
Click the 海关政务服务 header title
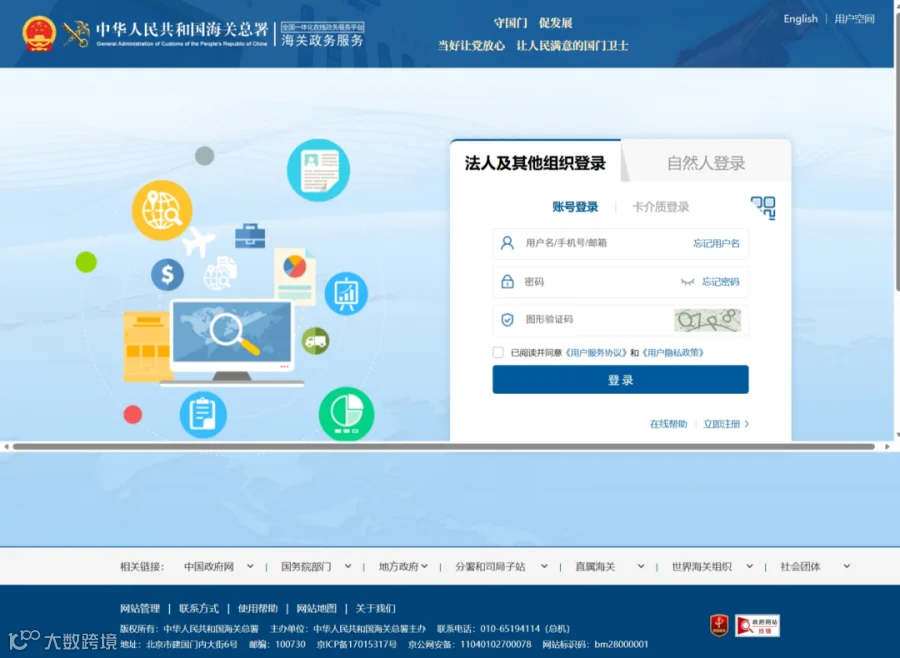[323, 41]
